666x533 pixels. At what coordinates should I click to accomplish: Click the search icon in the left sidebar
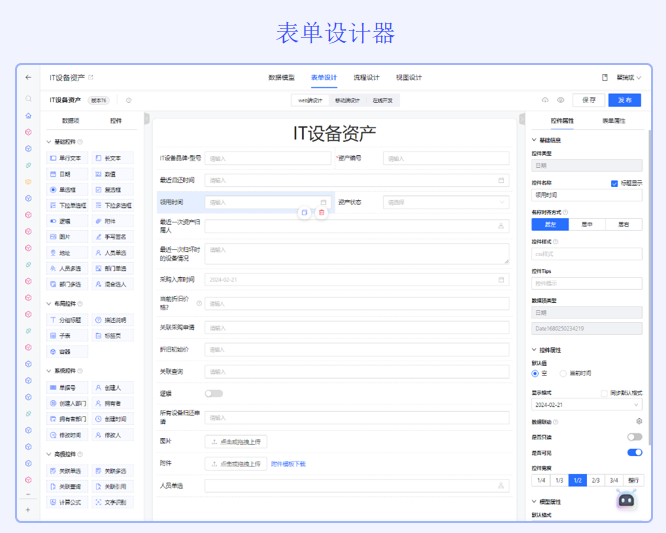28,99
